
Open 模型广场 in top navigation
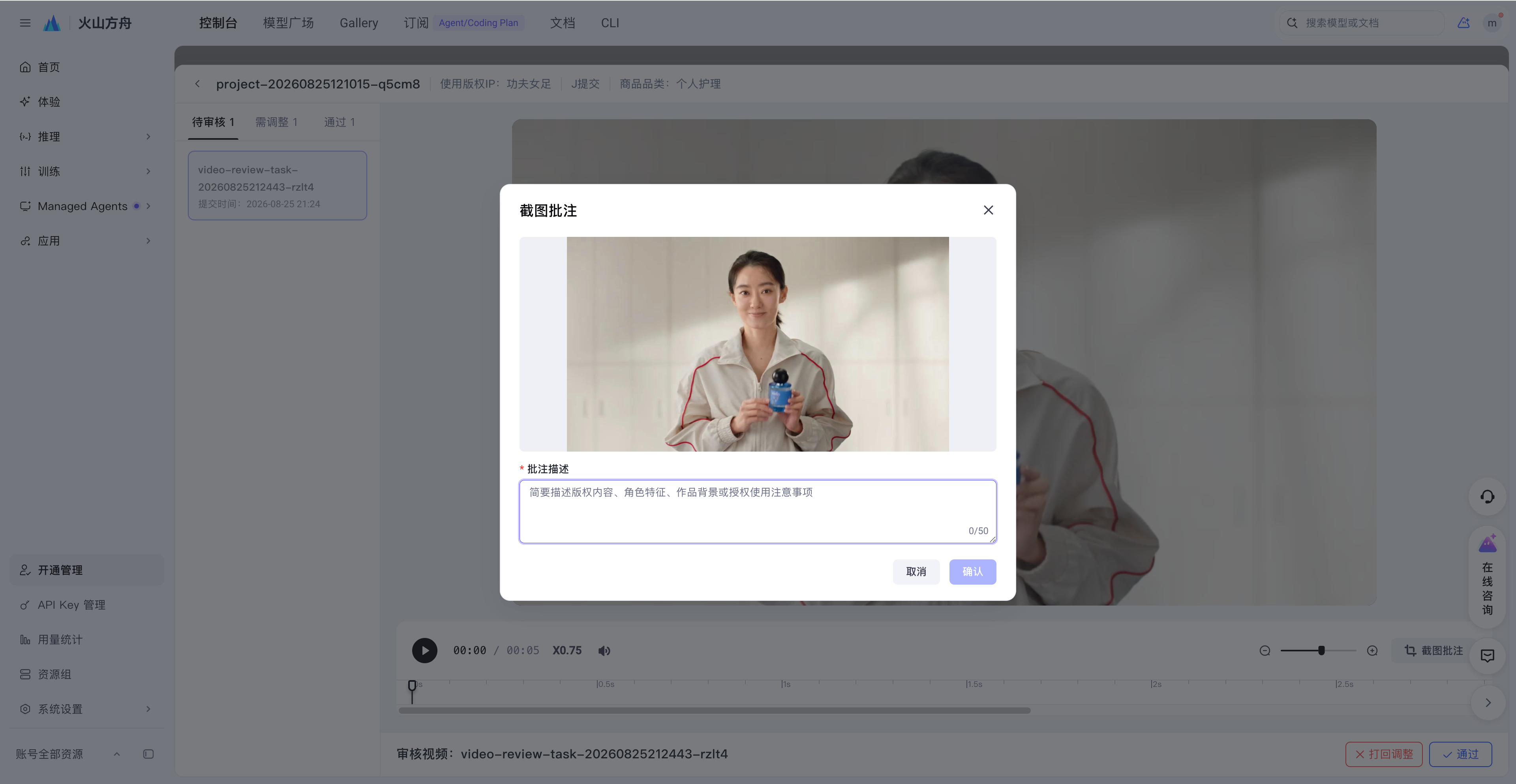pos(288,23)
